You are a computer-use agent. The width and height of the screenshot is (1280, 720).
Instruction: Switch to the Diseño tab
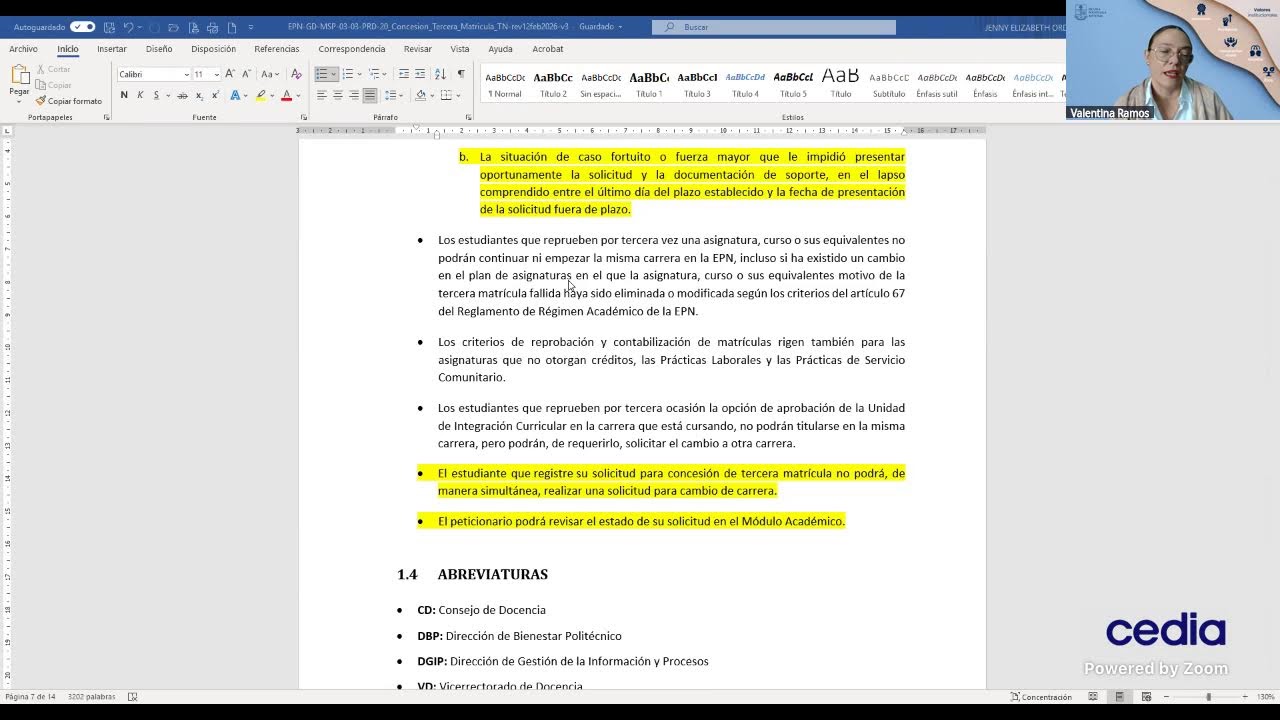tap(159, 48)
